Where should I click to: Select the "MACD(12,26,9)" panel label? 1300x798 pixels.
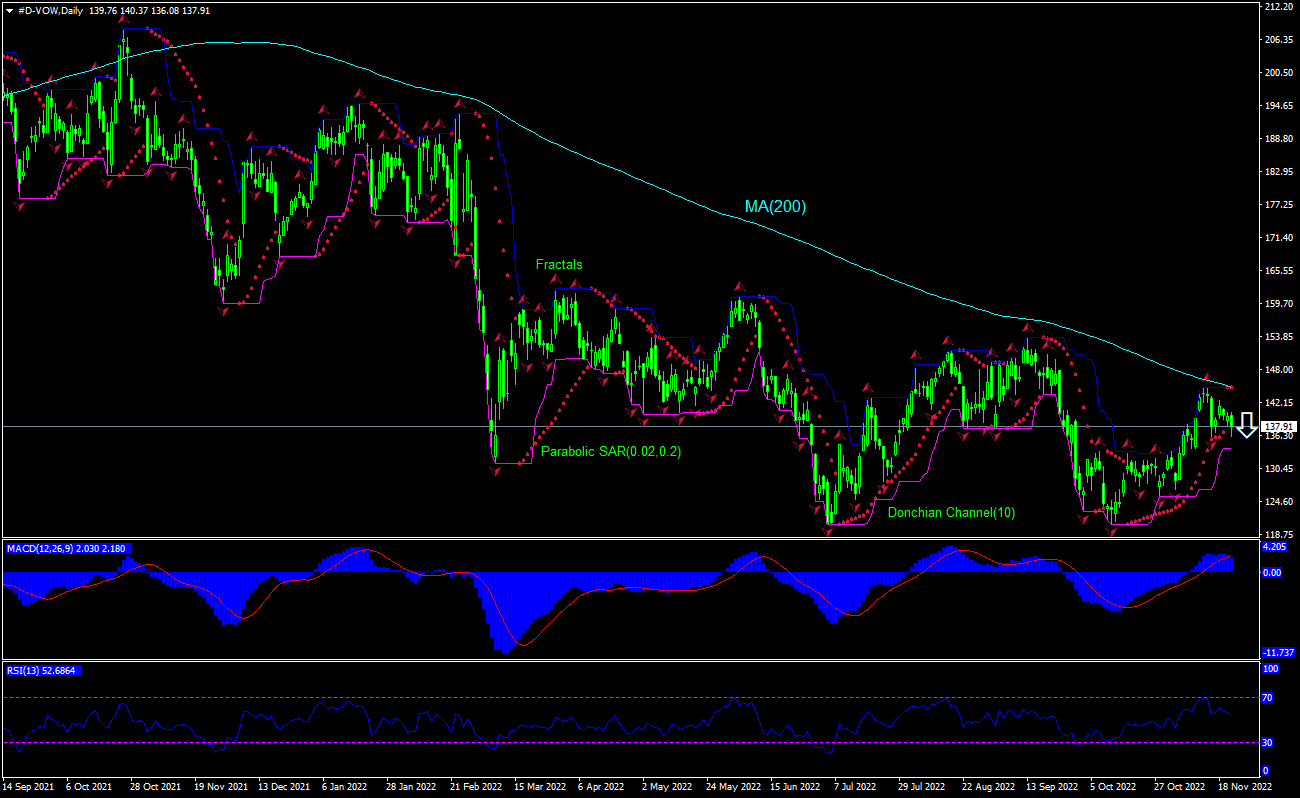(40, 548)
